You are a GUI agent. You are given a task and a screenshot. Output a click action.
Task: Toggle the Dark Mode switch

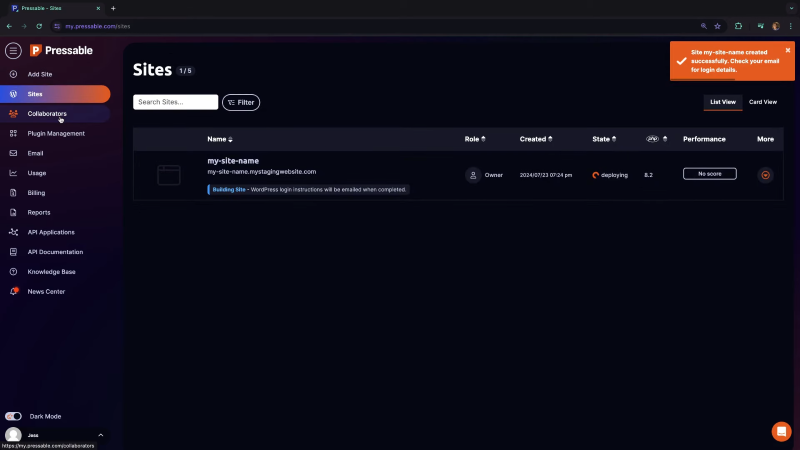[x=14, y=416]
